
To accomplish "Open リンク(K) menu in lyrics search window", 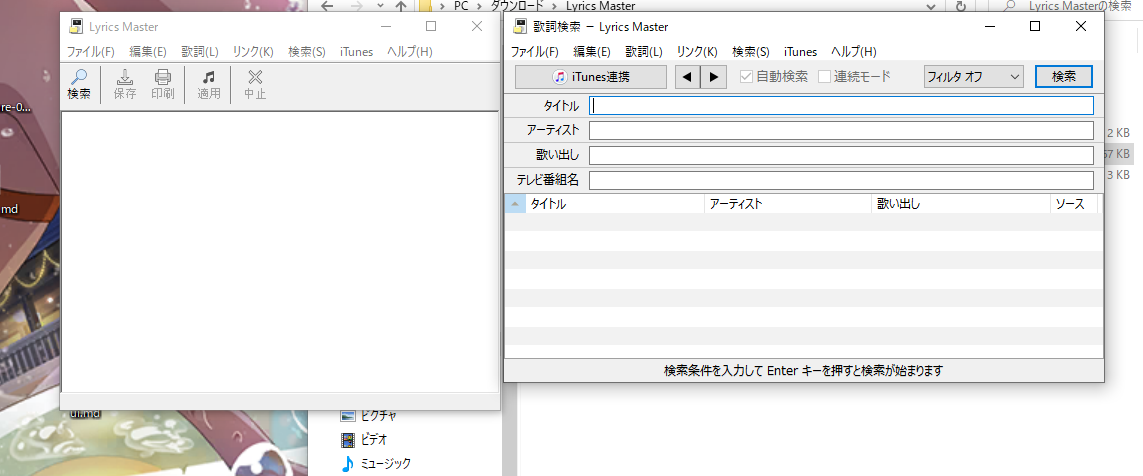I will click(x=697, y=52).
